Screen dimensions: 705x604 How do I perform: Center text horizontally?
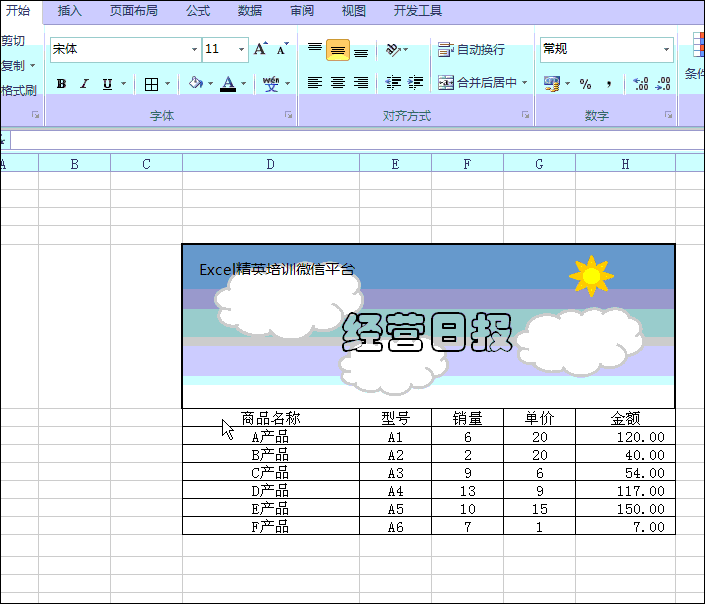pyautogui.click(x=338, y=83)
